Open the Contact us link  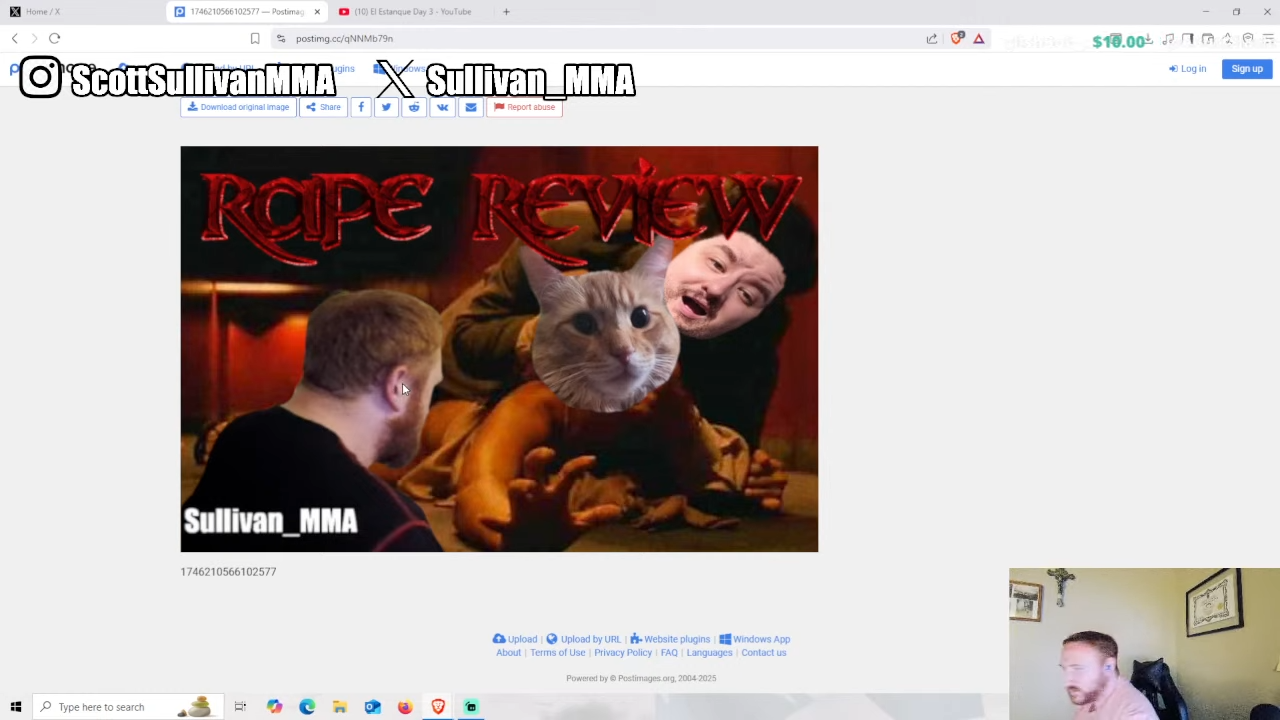pos(763,653)
